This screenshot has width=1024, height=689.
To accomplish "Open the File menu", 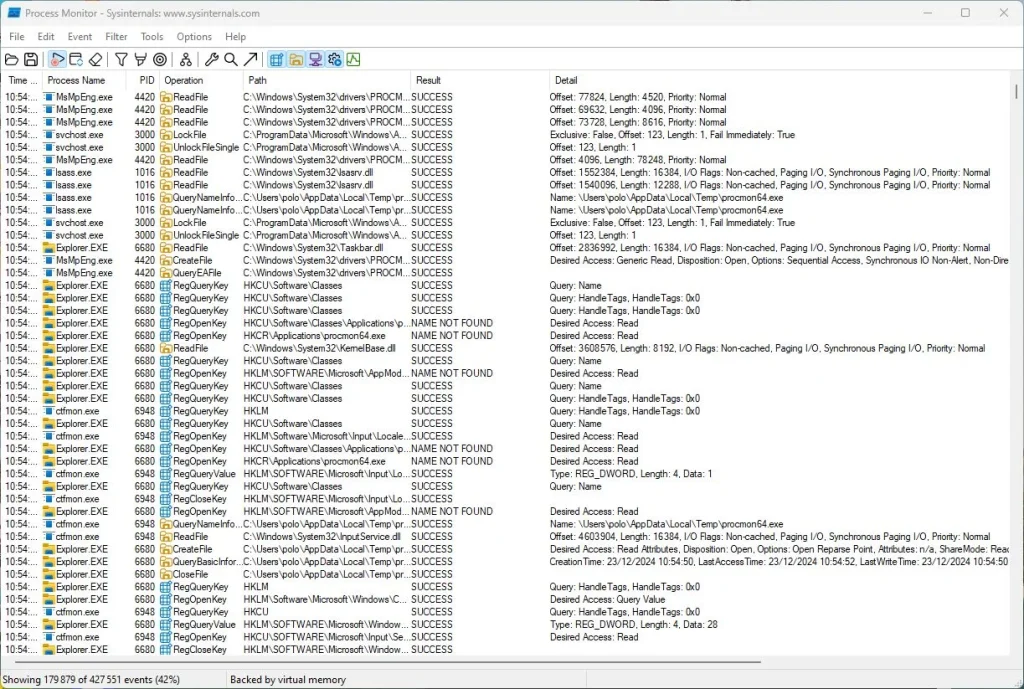I will (x=17, y=37).
